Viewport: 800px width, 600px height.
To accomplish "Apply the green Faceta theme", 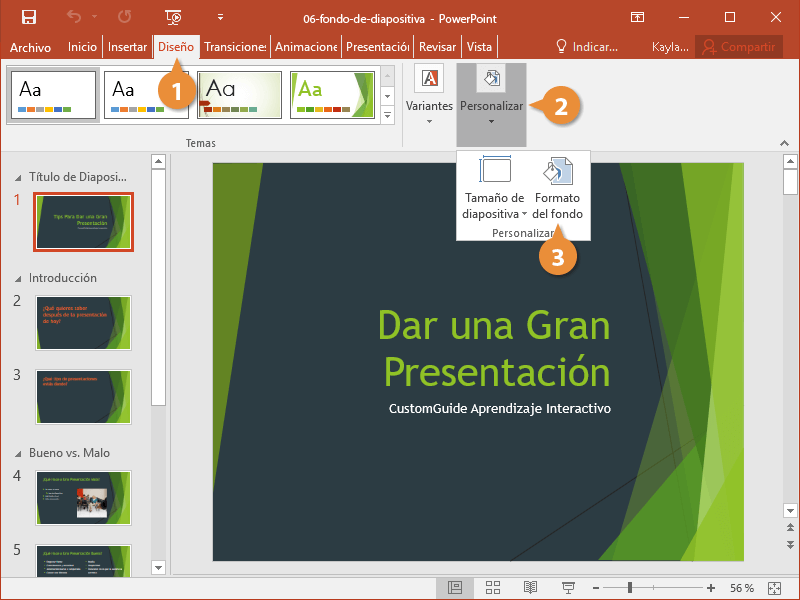I will [x=333, y=95].
